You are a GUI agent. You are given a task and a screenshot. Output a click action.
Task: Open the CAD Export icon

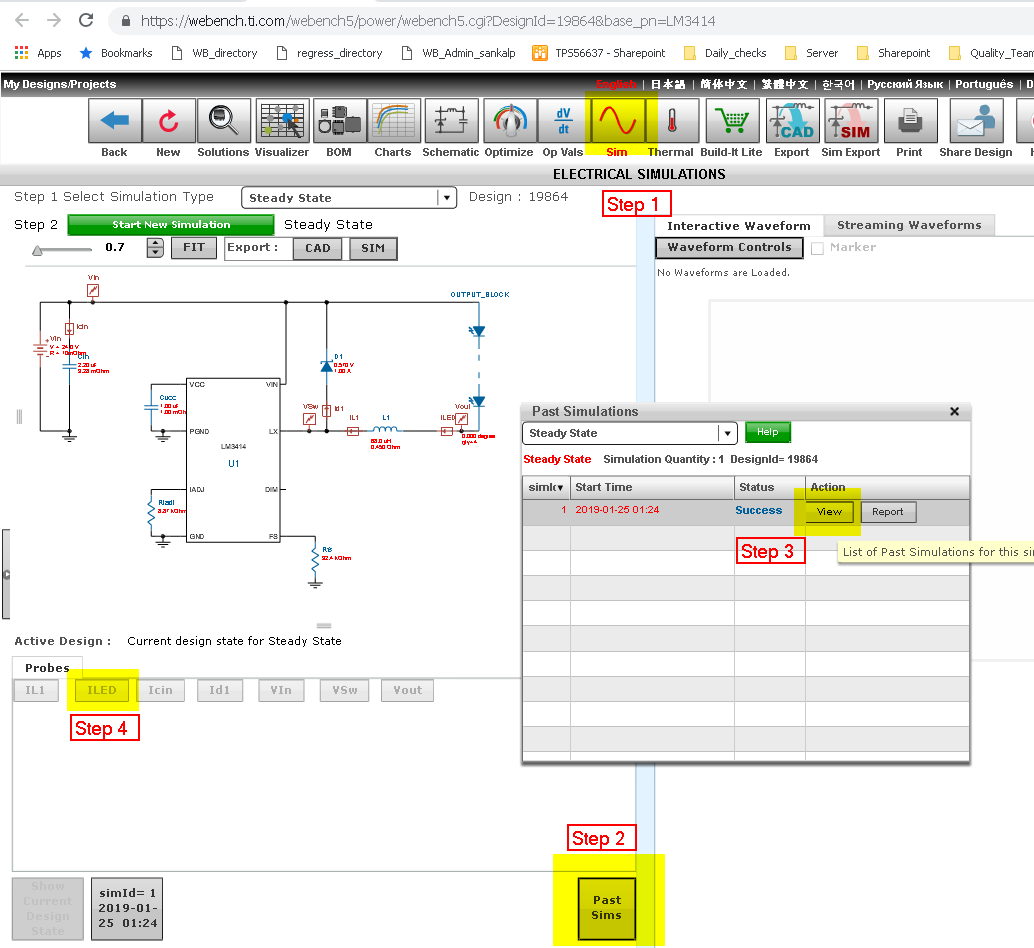coord(793,121)
